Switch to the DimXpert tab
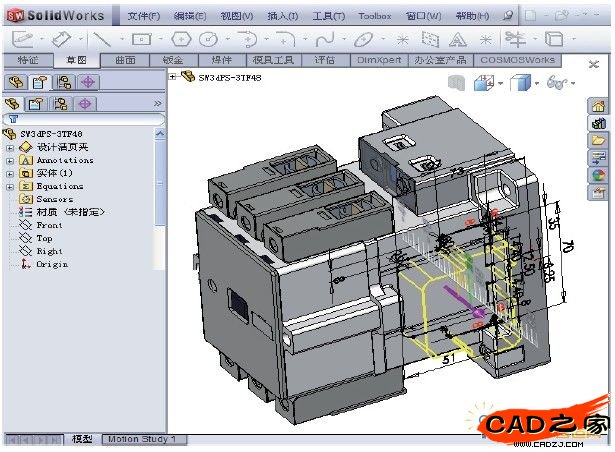This screenshot has height=452, width=615. (x=380, y=60)
